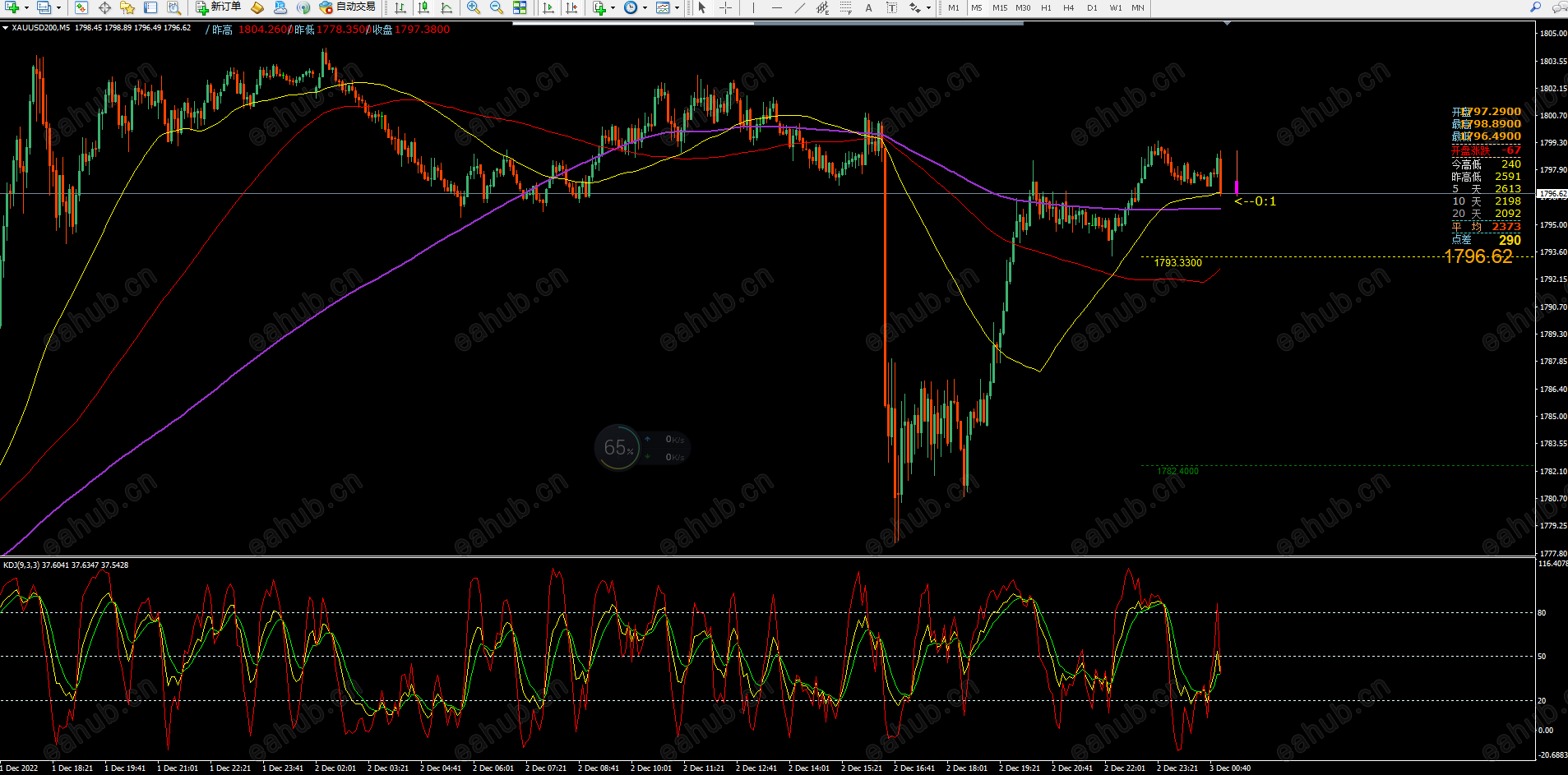
Task: Expand the profiles dropdown arrow
Action: (58, 7)
